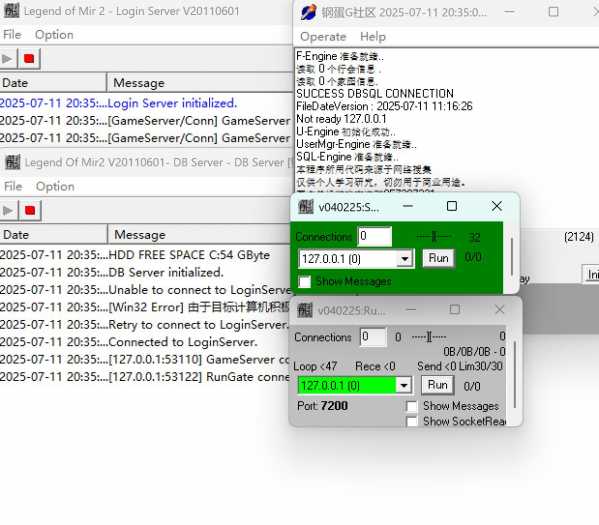Click Run button in RunGate window
The image size is (599, 525).
[437, 385]
